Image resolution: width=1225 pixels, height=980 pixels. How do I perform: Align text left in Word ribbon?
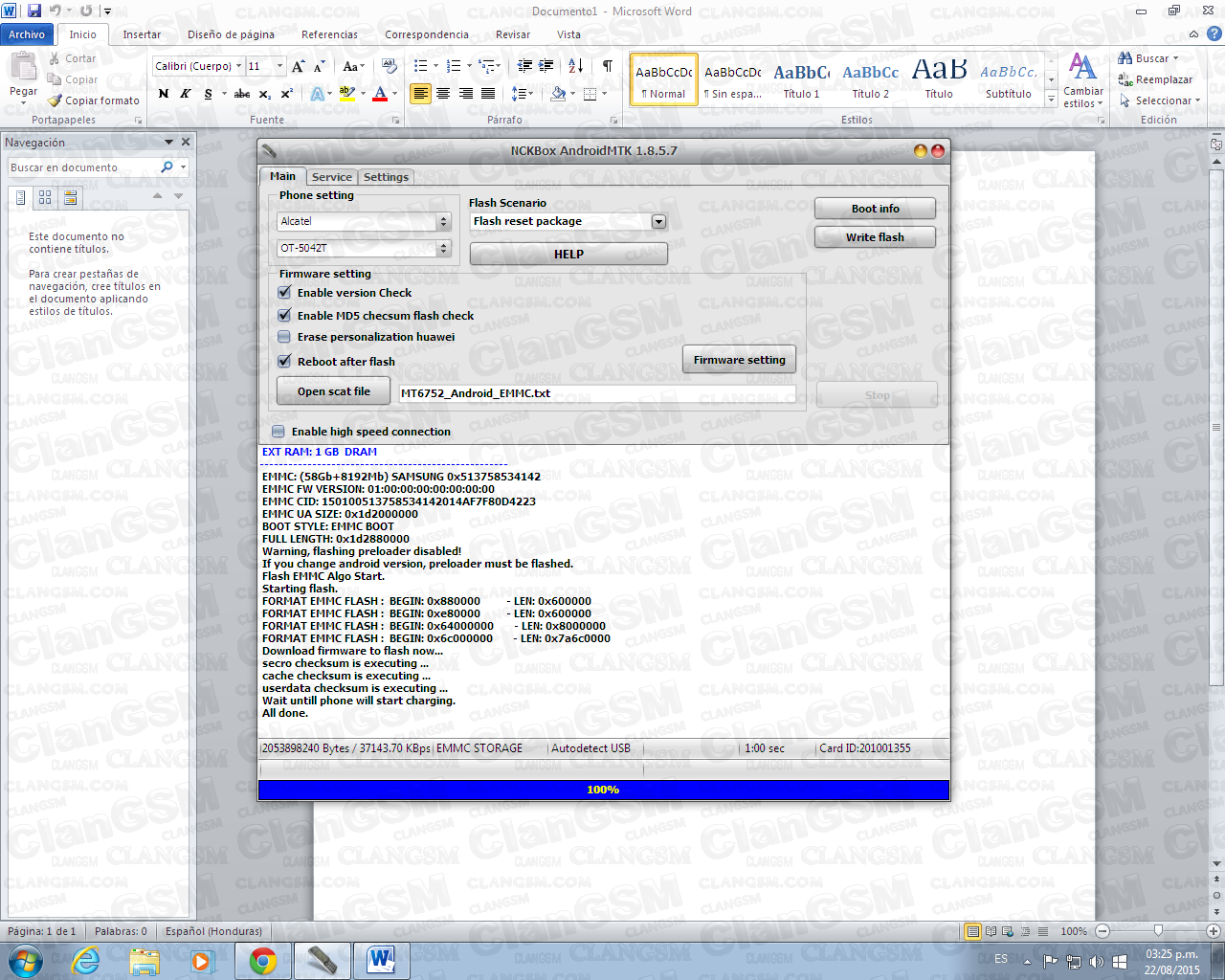click(420, 94)
